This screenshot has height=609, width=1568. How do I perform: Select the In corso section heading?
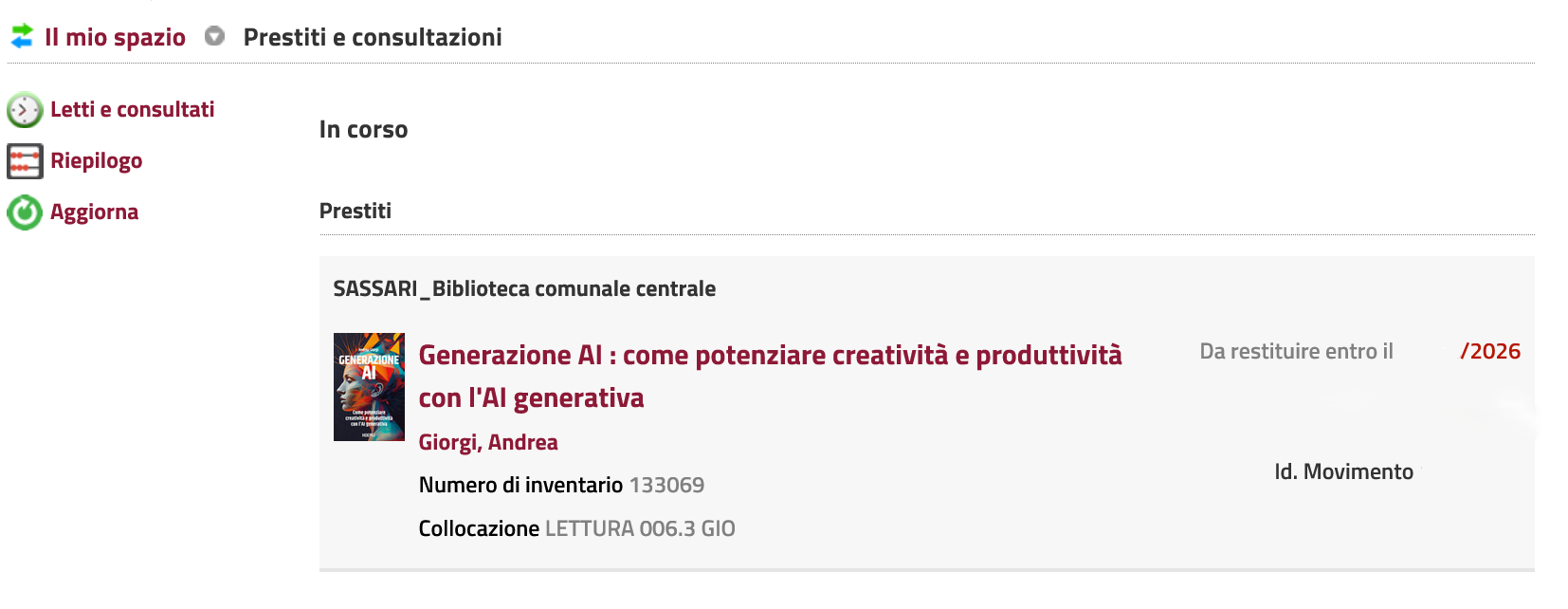[x=363, y=129]
